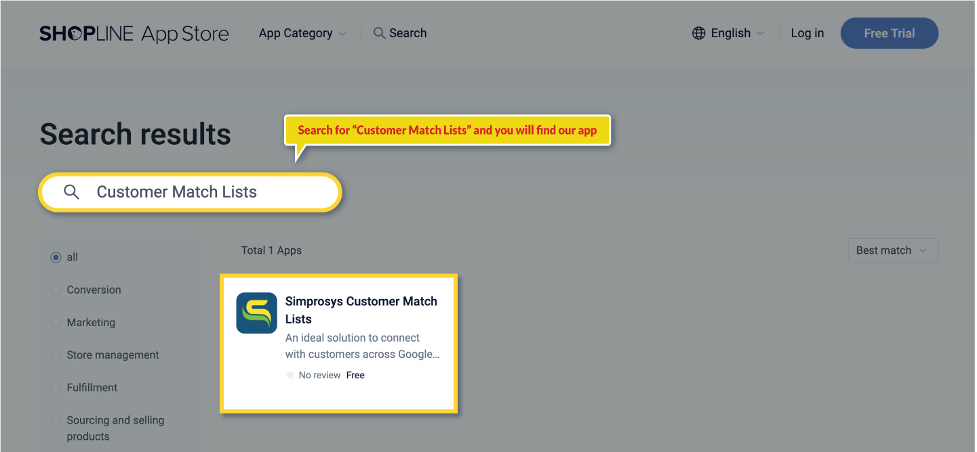Select Sourcing and selling products radio button

[x=56, y=420]
